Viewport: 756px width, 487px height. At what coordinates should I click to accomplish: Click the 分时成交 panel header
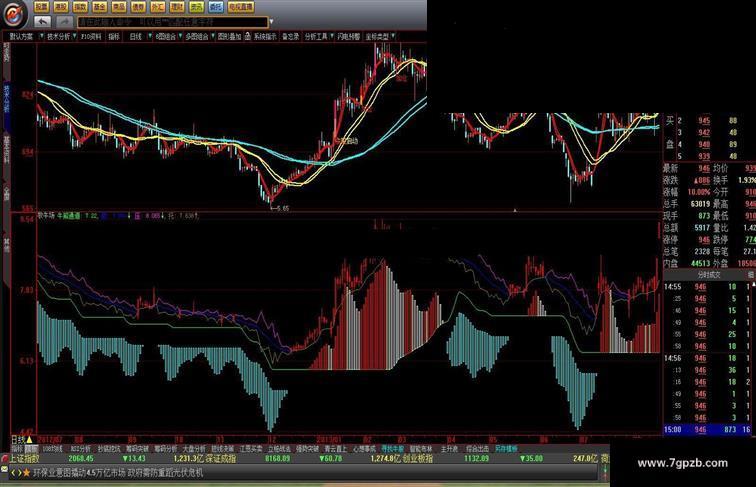709,274
